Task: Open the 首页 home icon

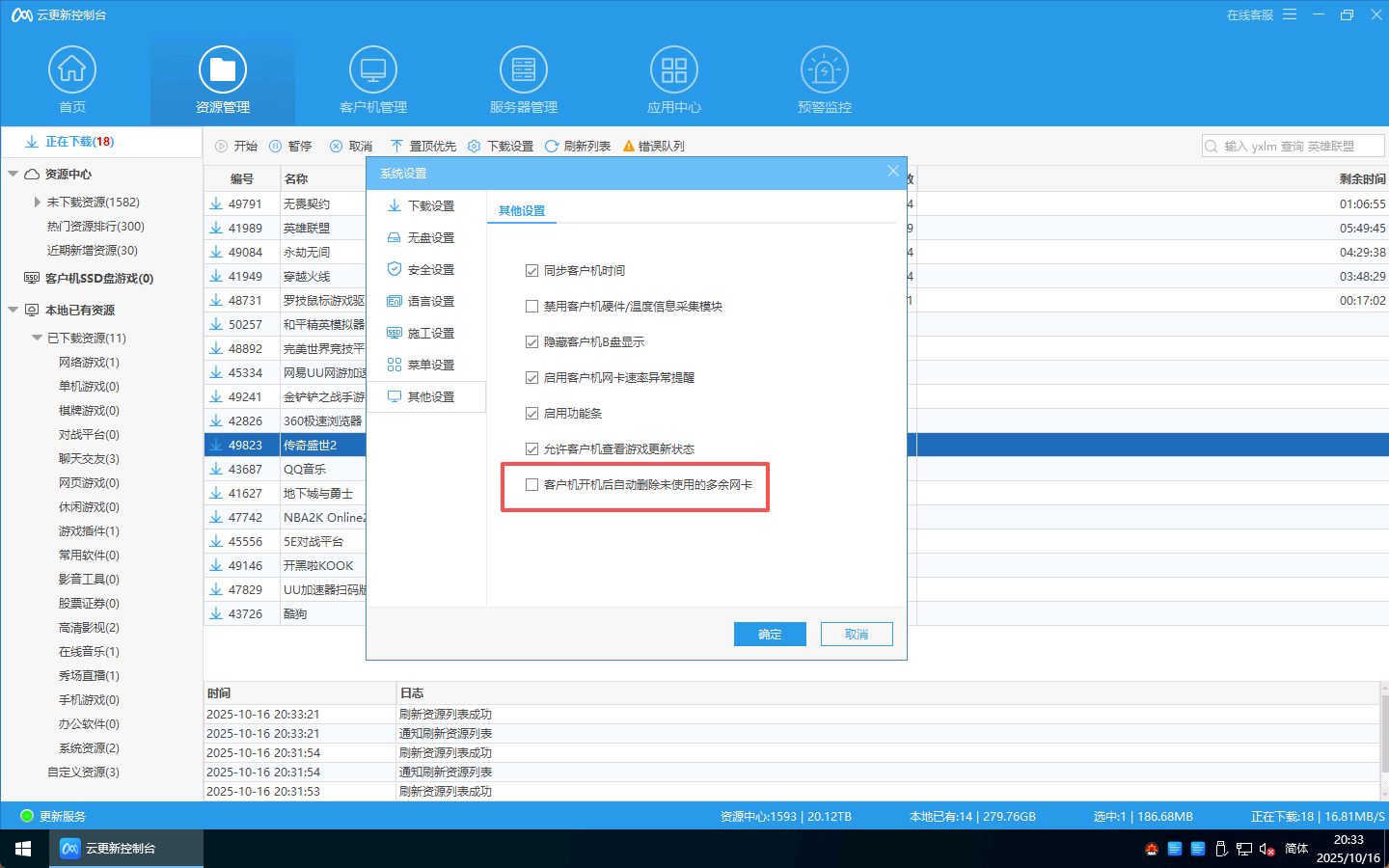Action: 71,77
